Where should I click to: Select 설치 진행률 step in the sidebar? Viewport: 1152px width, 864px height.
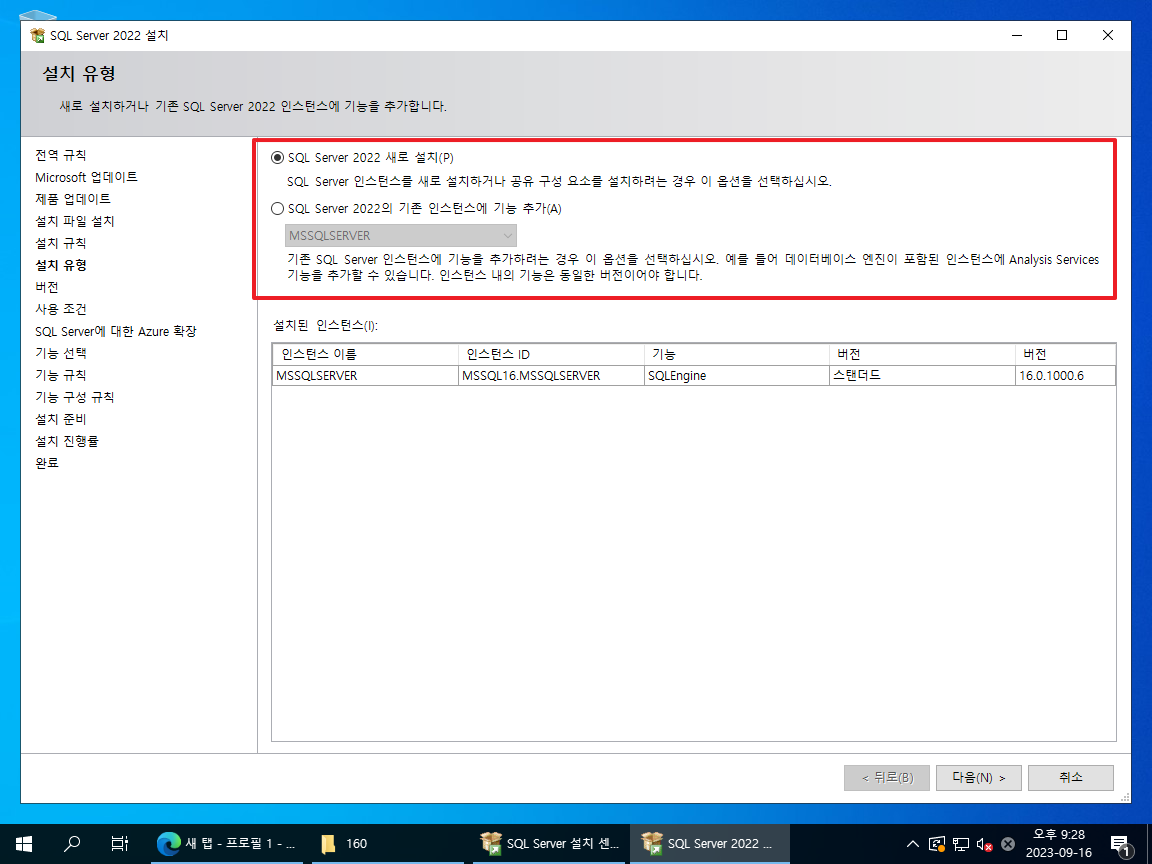(x=67, y=442)
